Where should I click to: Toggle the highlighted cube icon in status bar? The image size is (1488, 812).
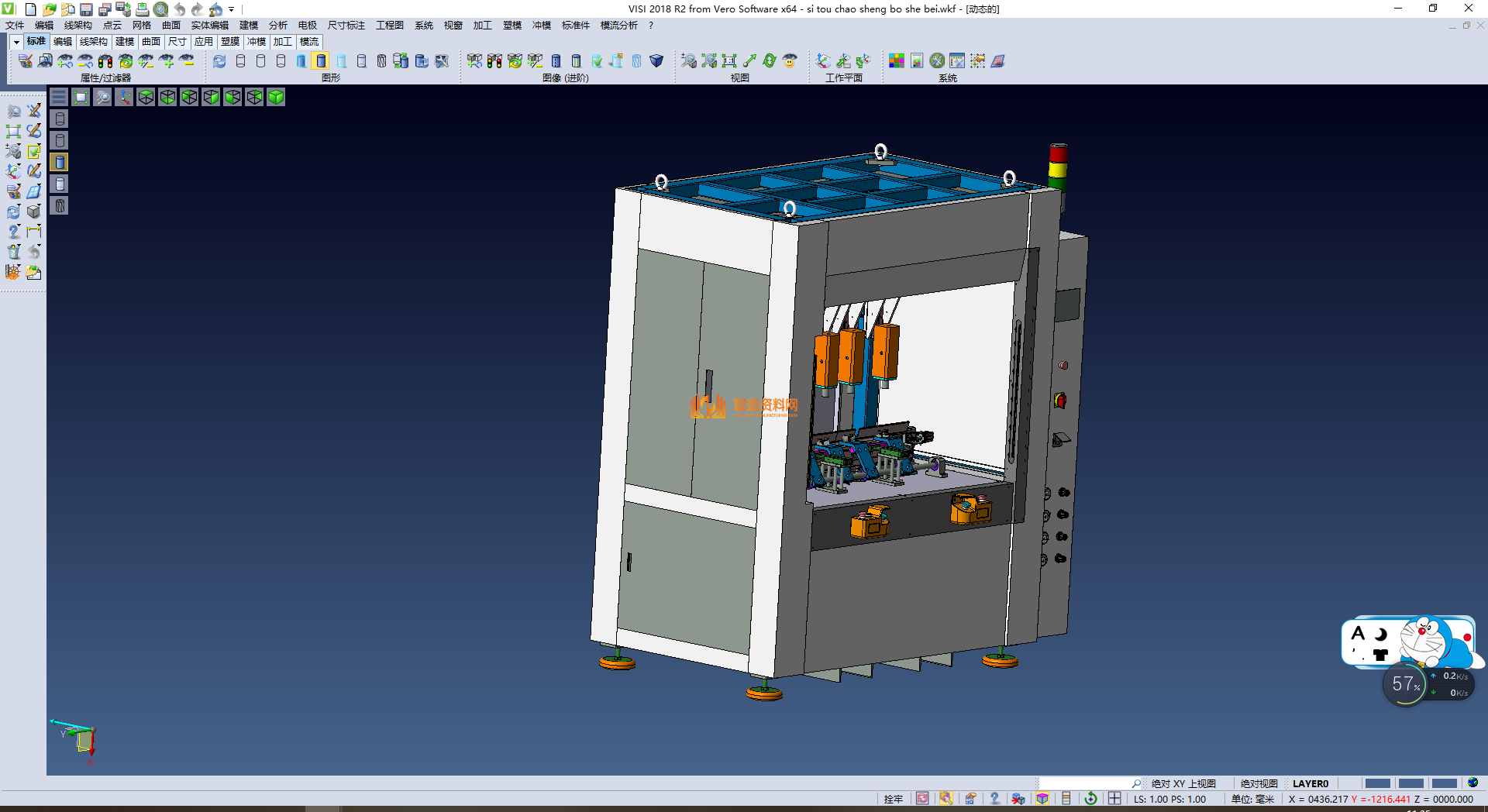pyautogui.click(x=1042, y=799)
